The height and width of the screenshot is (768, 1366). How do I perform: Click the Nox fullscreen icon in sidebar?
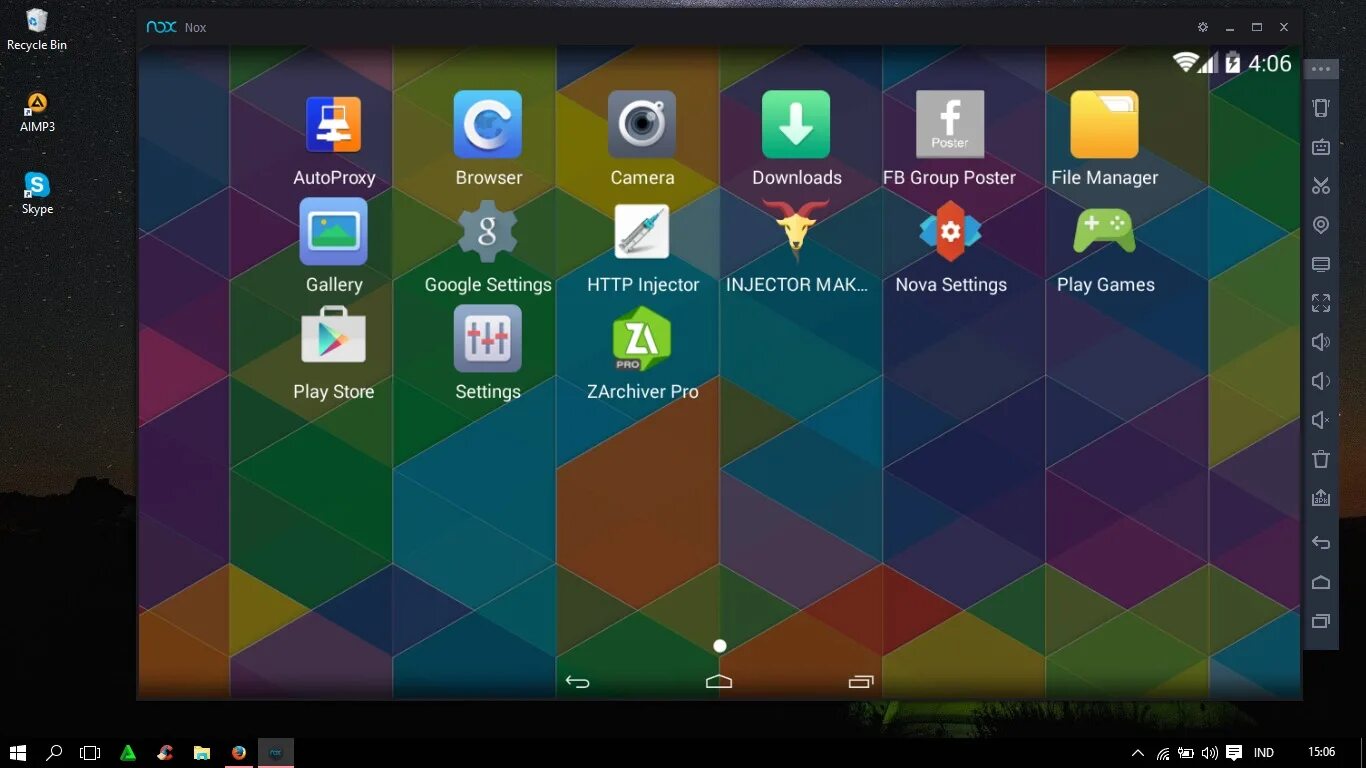click(1321, 303)
